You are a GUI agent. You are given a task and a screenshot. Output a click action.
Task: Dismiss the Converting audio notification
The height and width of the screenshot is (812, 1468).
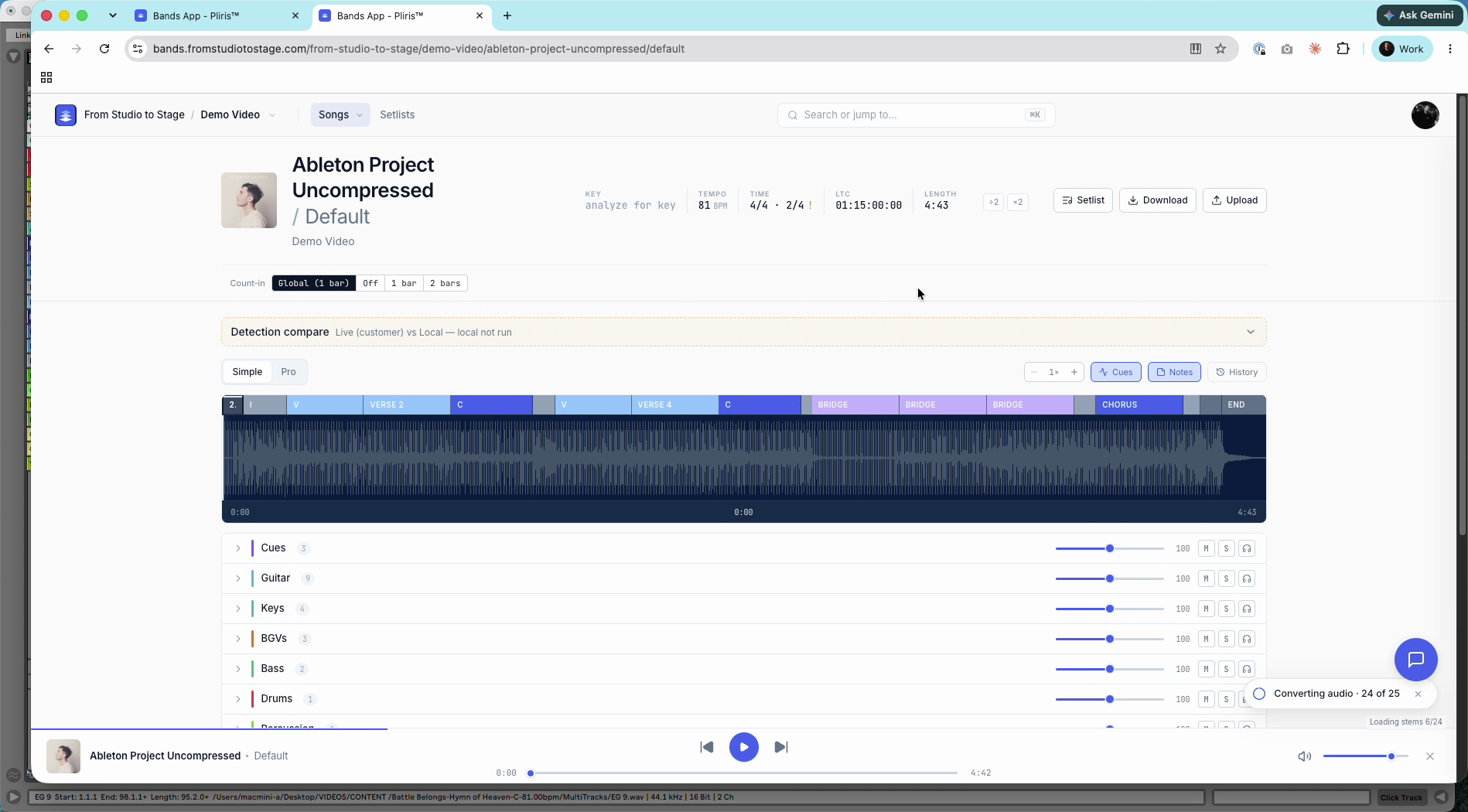[x=1418, y=694]
